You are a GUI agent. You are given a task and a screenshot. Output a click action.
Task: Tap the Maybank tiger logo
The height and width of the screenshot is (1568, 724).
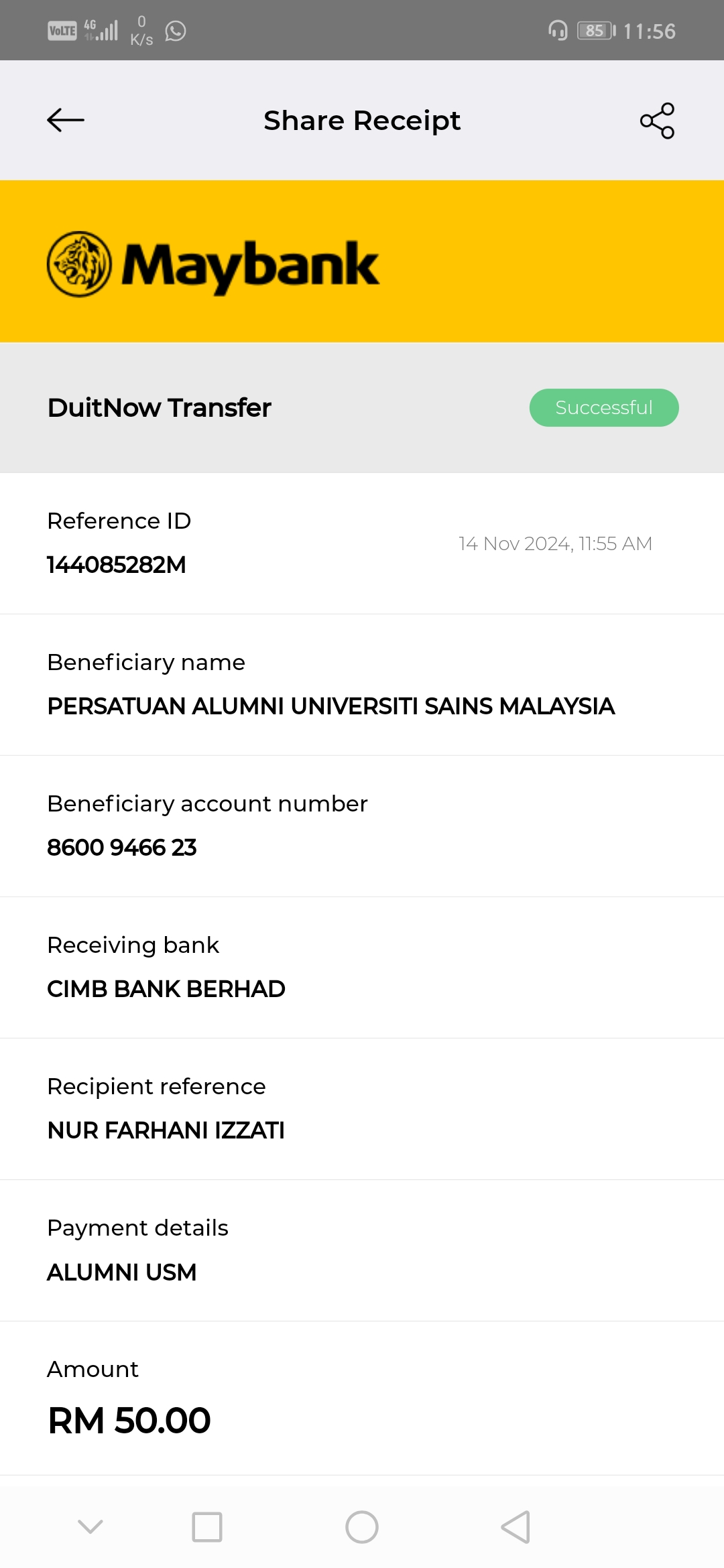[79, 264]
